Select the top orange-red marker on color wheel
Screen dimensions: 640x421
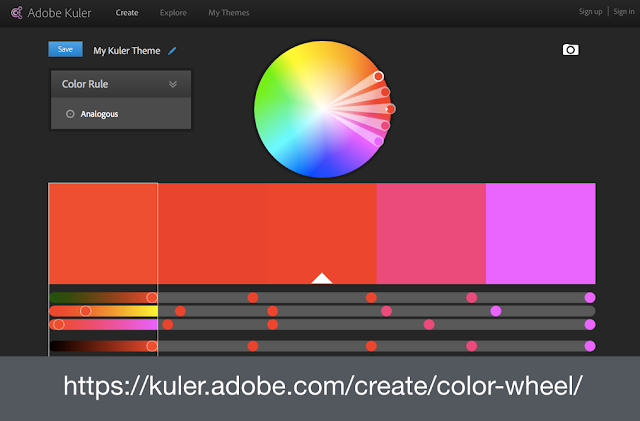click(378, 76)
